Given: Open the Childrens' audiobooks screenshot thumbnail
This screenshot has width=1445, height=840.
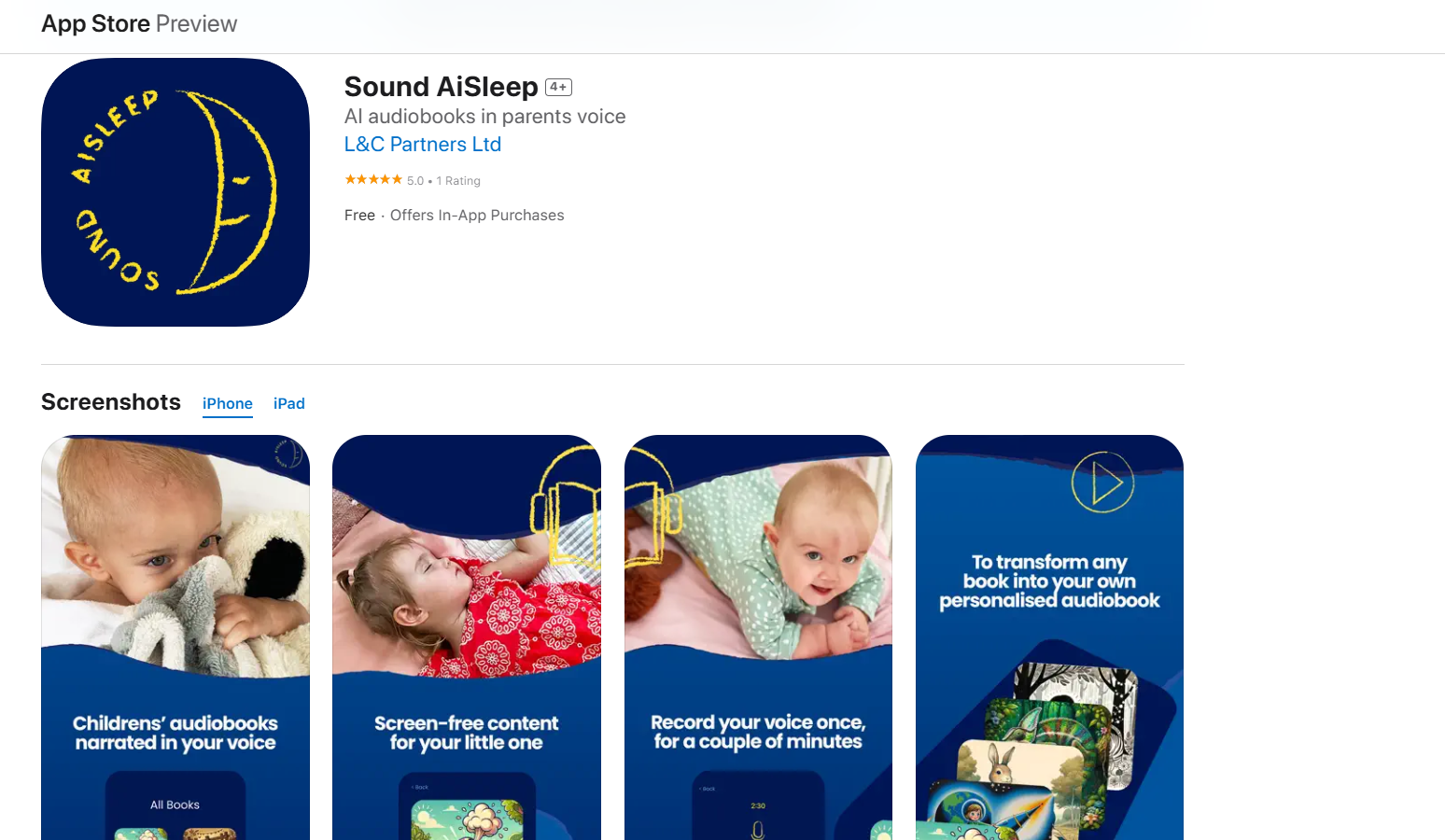Looking at the screenshot, I should click(x=175, y=637).
